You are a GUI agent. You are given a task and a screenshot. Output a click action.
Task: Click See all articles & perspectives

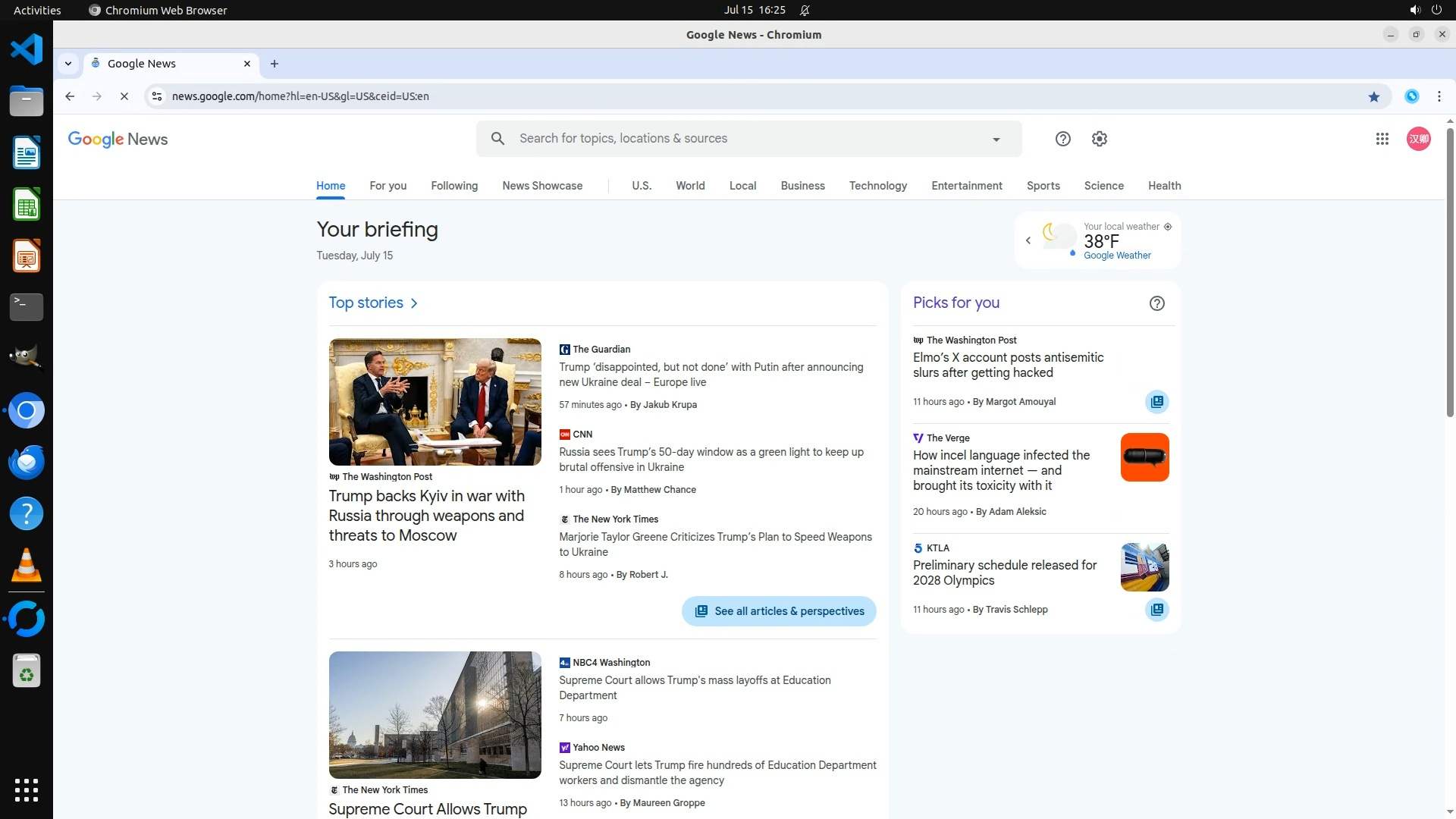click(779, 611)
